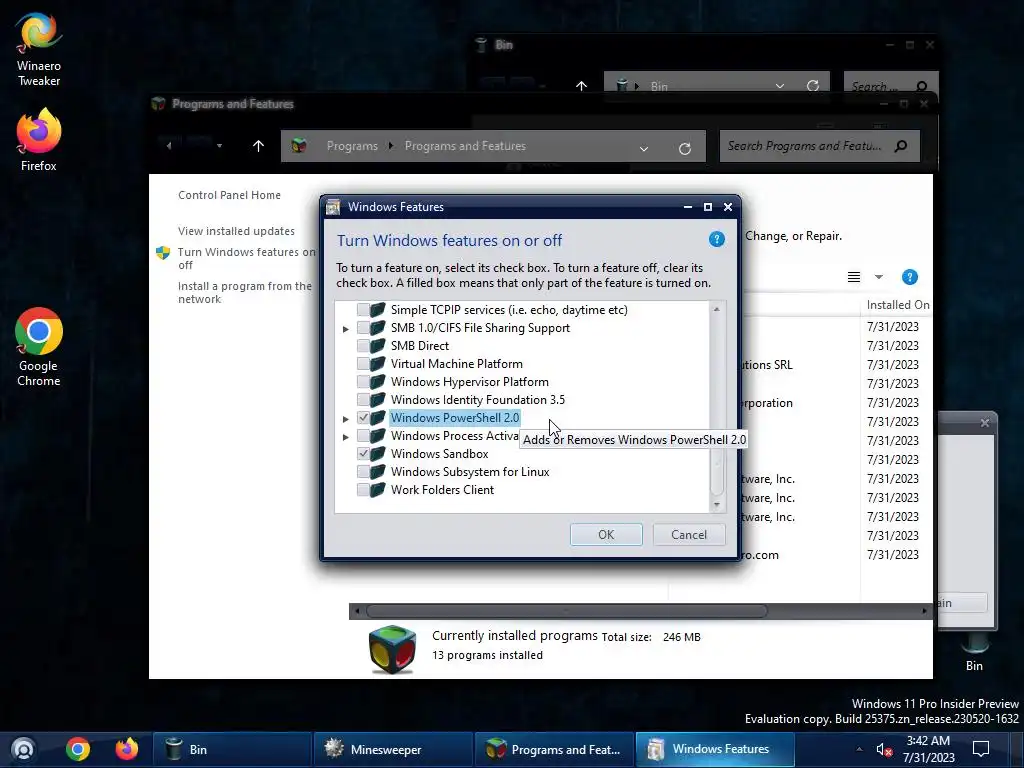The image size is (1024, 768).
Task: Click breadcrumb arrow after Programs
Action: [391, 146]
